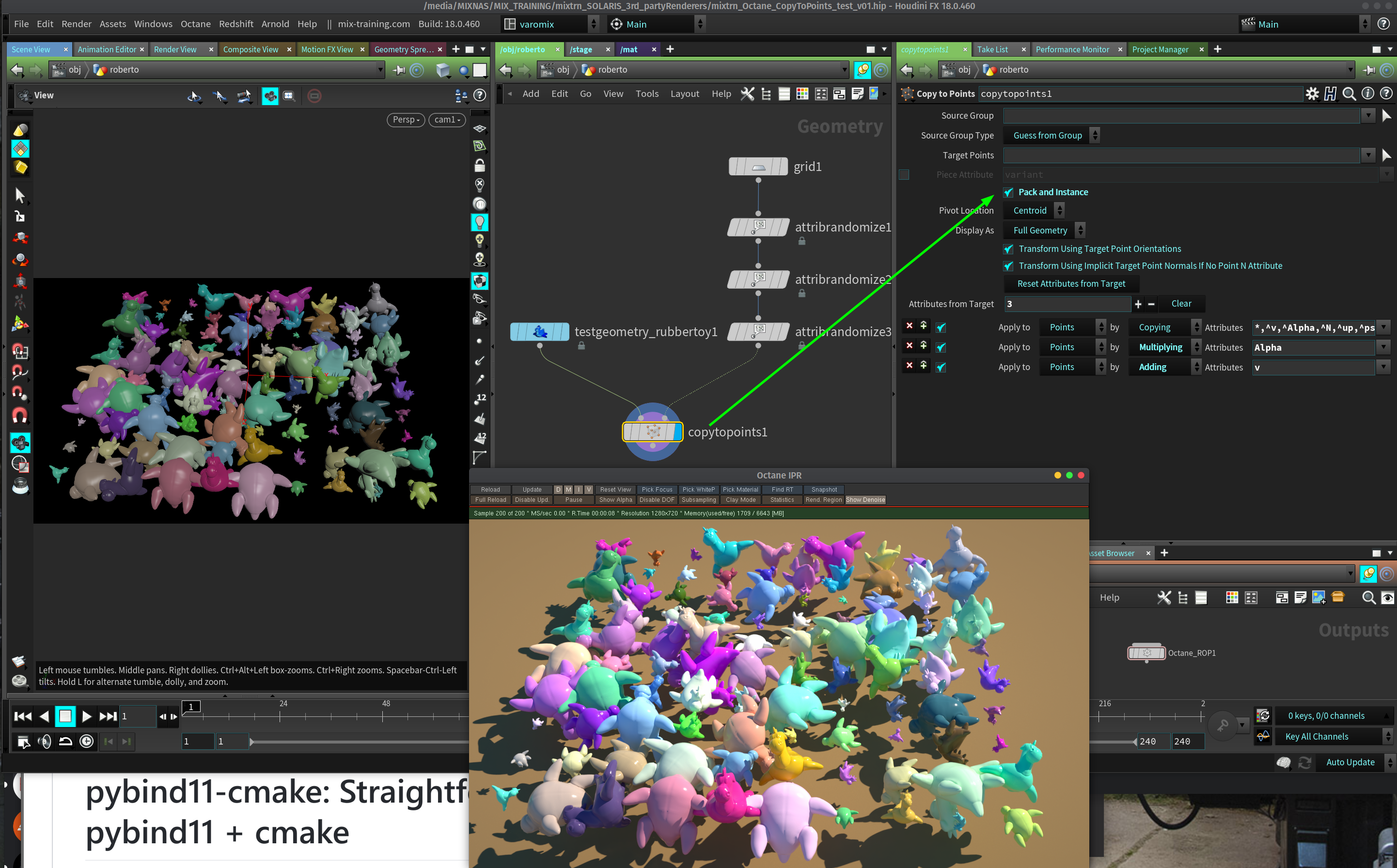Click back arrow in Scene View path bar
This screenshot has width=1397, height=868.
[x=17, y=69]
